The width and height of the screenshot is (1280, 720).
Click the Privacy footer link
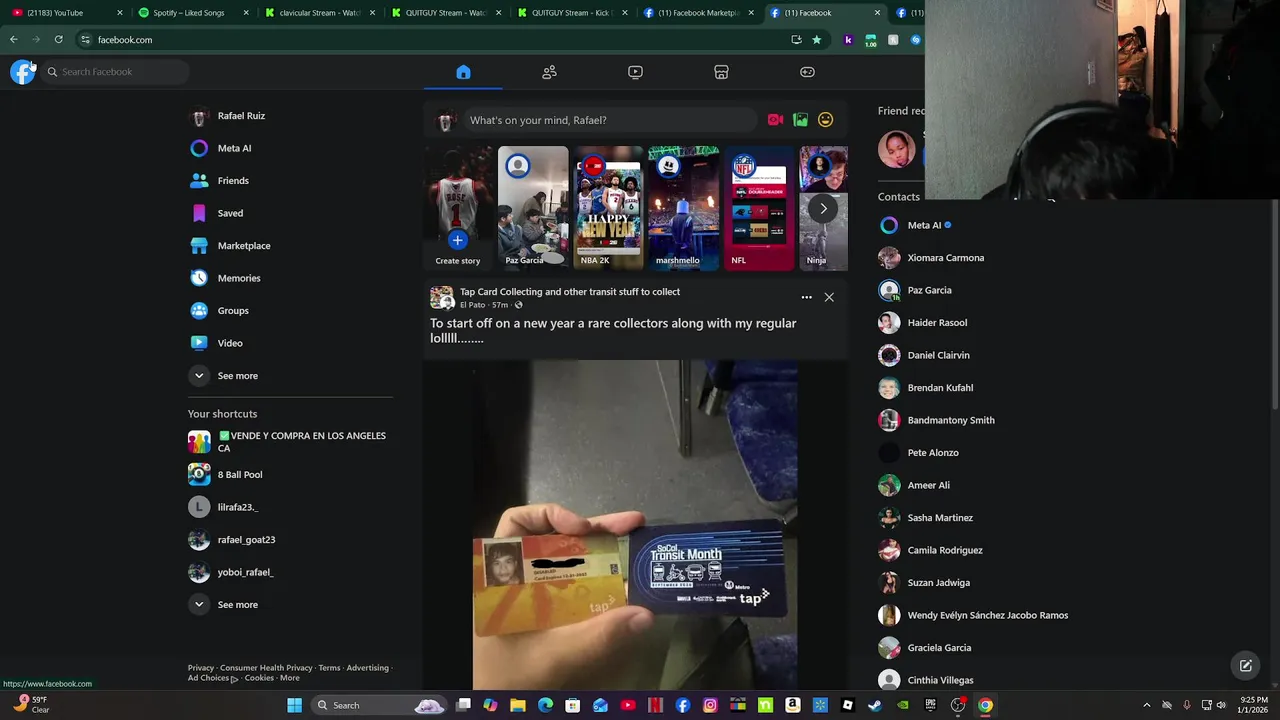click(x=201, y=668)
